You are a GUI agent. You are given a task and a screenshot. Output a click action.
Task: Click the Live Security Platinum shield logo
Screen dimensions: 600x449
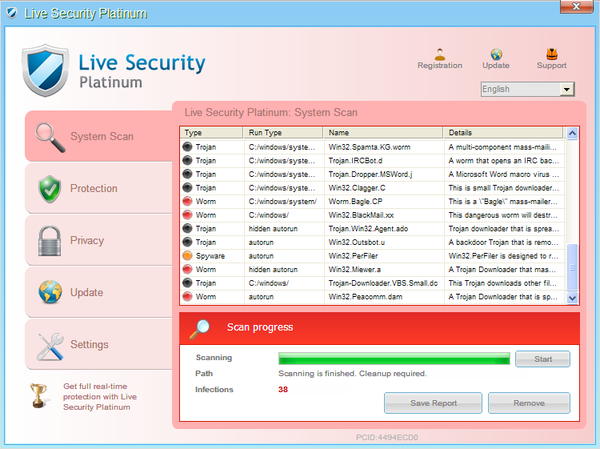pyautogui.click(x=46, y=70)
